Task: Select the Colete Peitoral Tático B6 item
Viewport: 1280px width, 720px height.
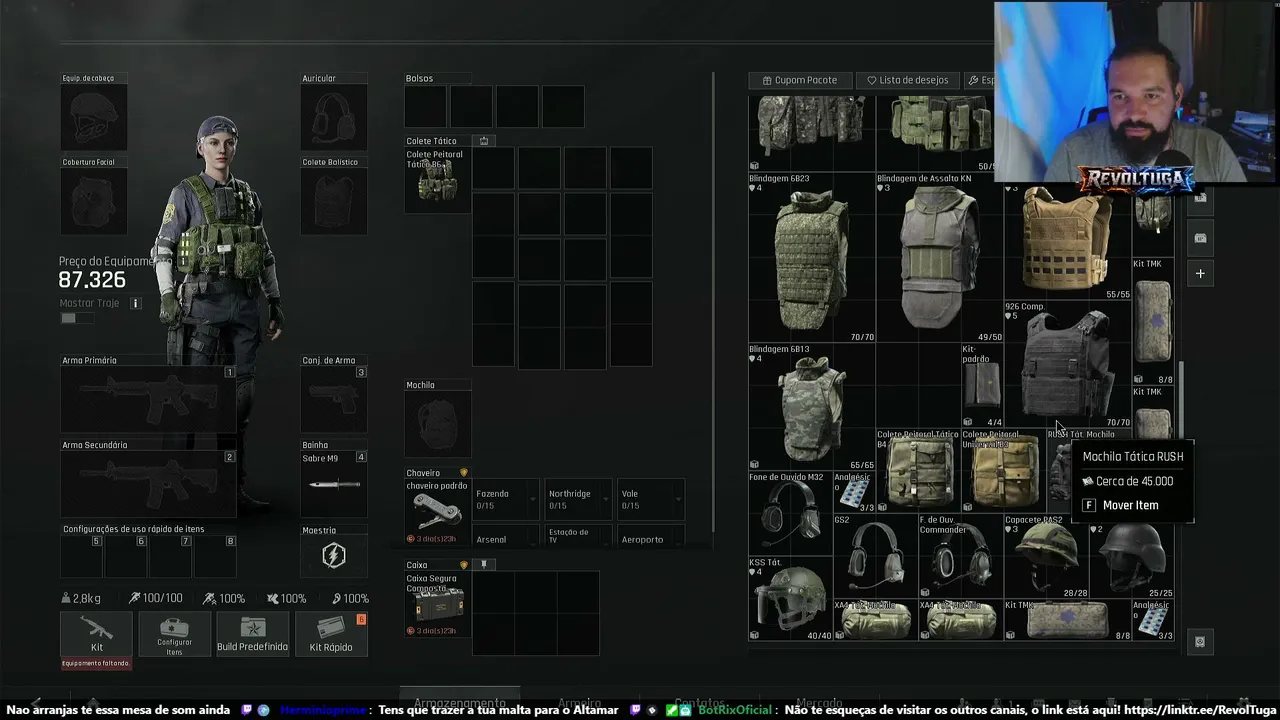Action: (x=438, y=181)
